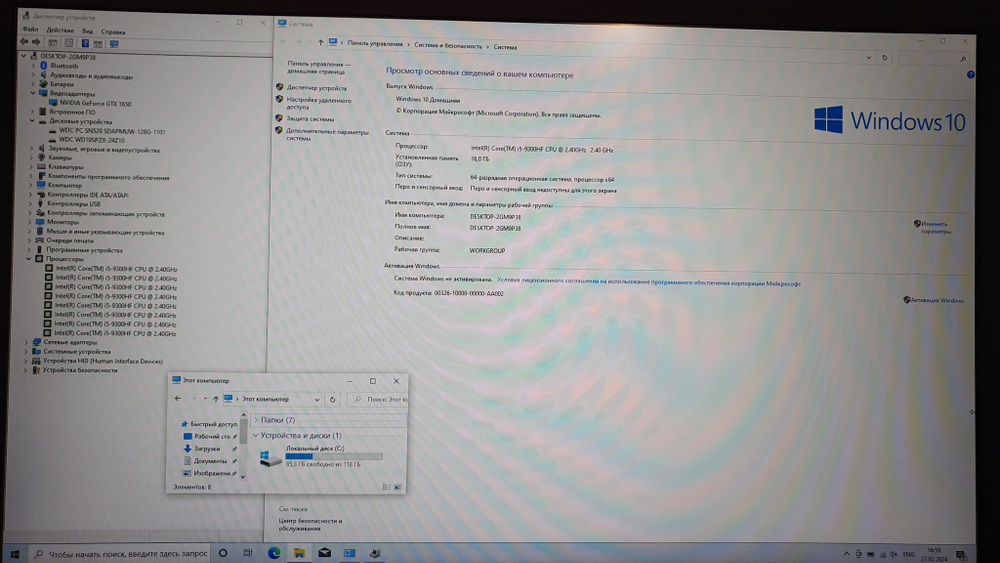1000x563 pixels.
Task: Open Диспетчер устройств link in System window
Action: tap(316, 88)
